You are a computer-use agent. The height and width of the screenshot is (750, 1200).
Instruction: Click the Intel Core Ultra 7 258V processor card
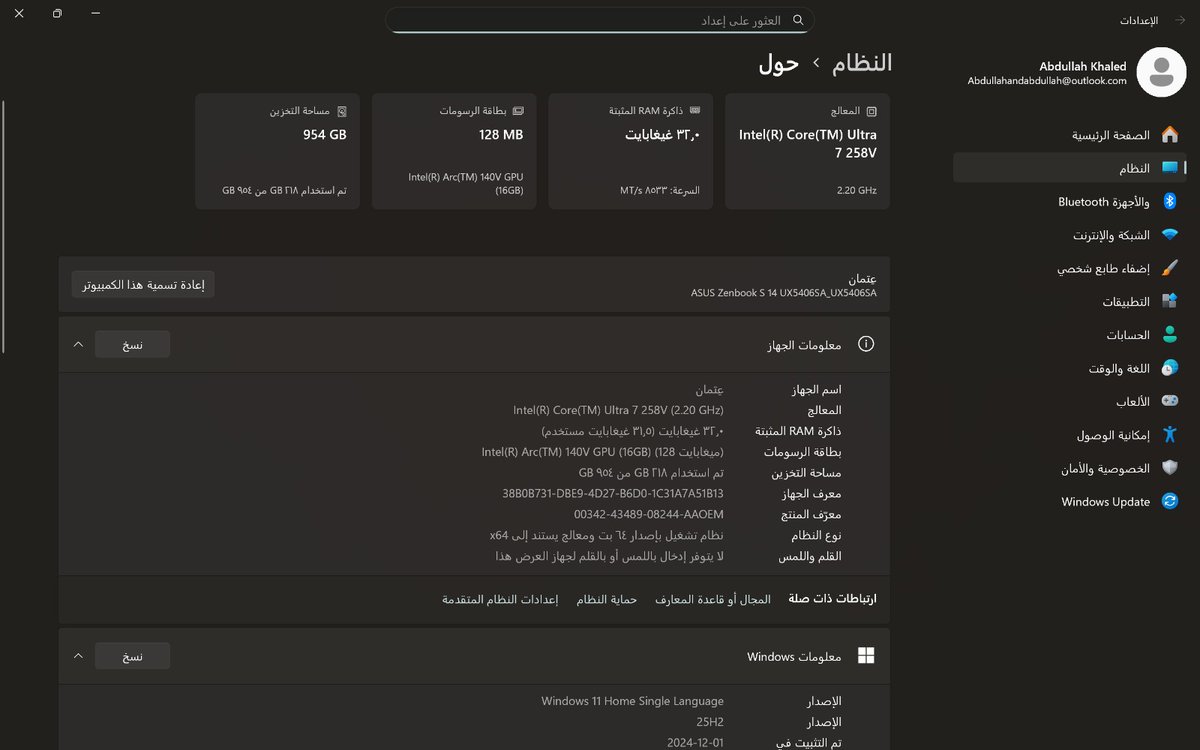[x=807, y=151]
